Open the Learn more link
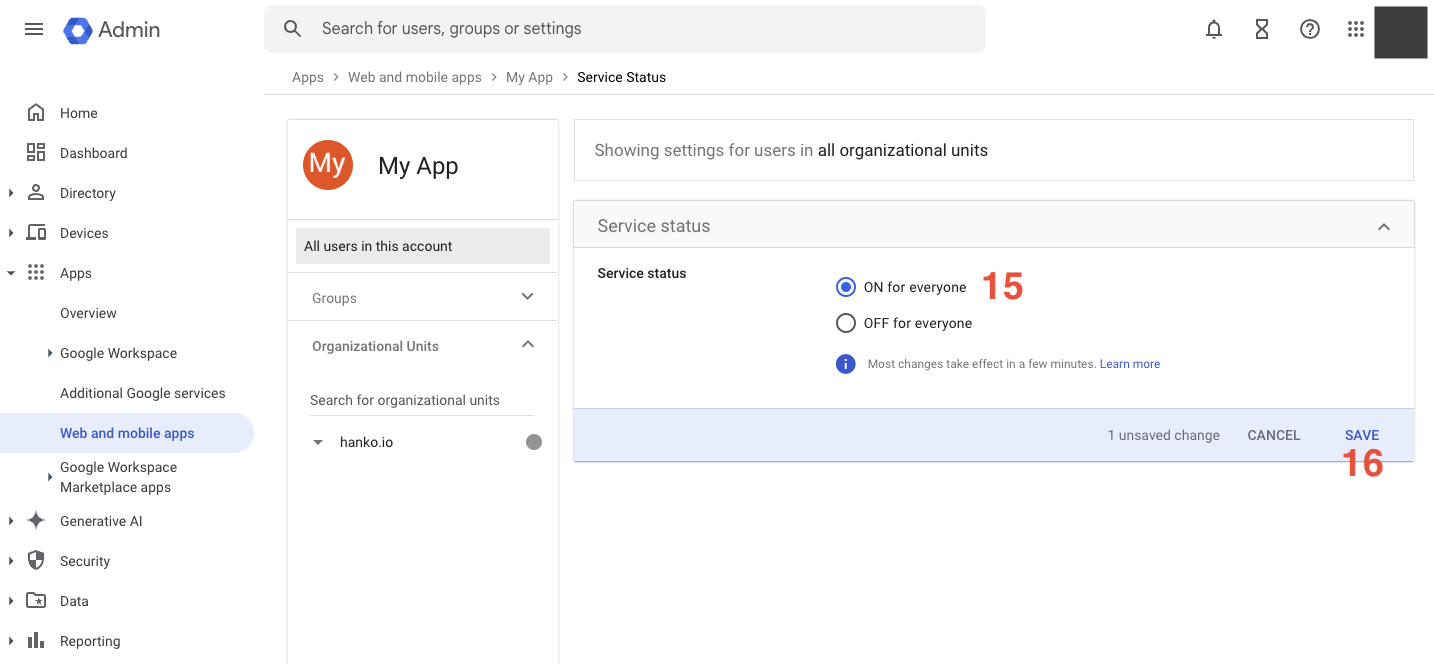 (x=1130, y=364)
